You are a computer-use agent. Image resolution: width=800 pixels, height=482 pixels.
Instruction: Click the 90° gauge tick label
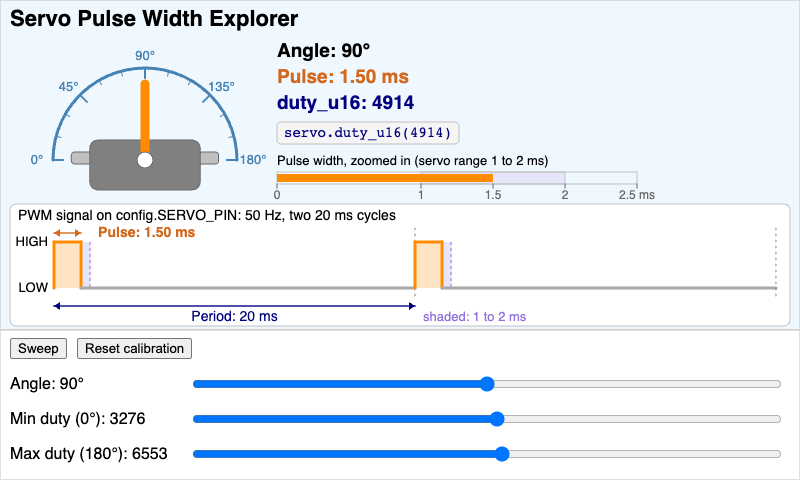pos(145,56)
